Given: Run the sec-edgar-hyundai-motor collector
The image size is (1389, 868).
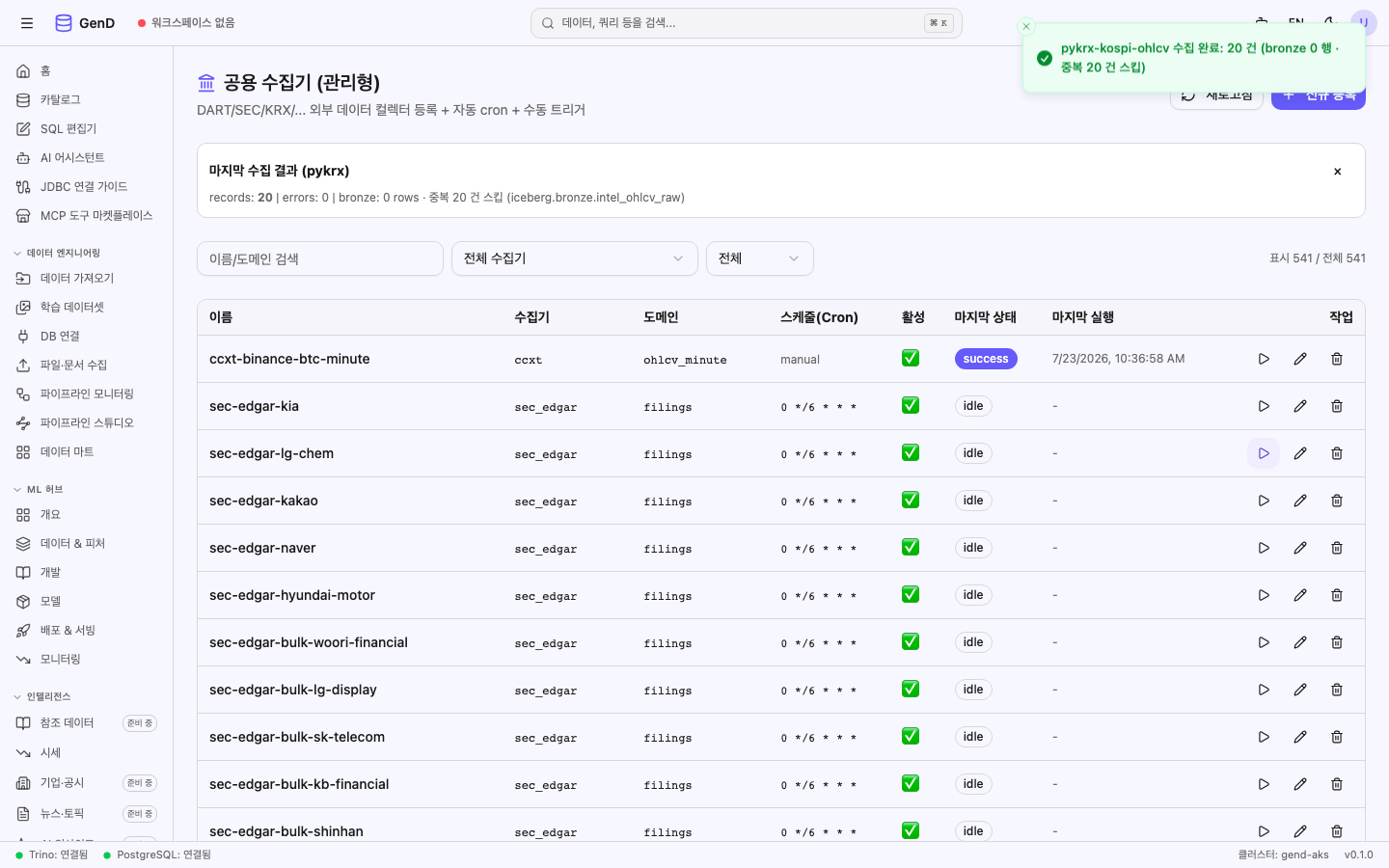Looking at the screenshot, I should 1264,595.
